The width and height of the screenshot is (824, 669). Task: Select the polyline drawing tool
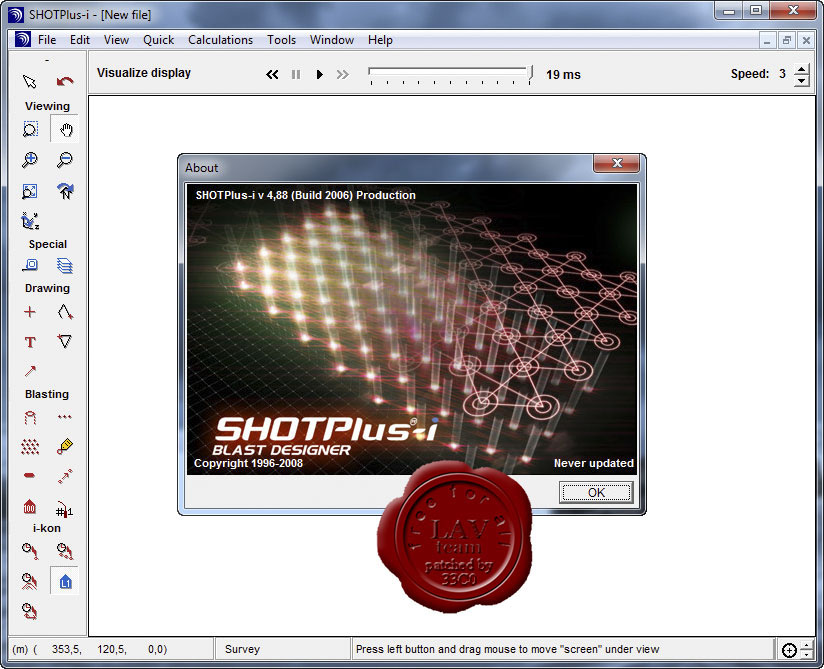(65, 312)
